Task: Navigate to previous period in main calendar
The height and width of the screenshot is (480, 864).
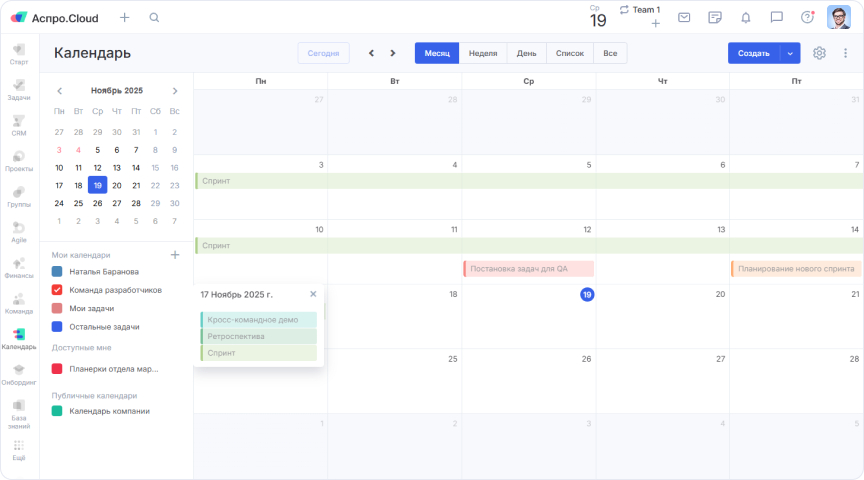Action: (x=371, y=53)
